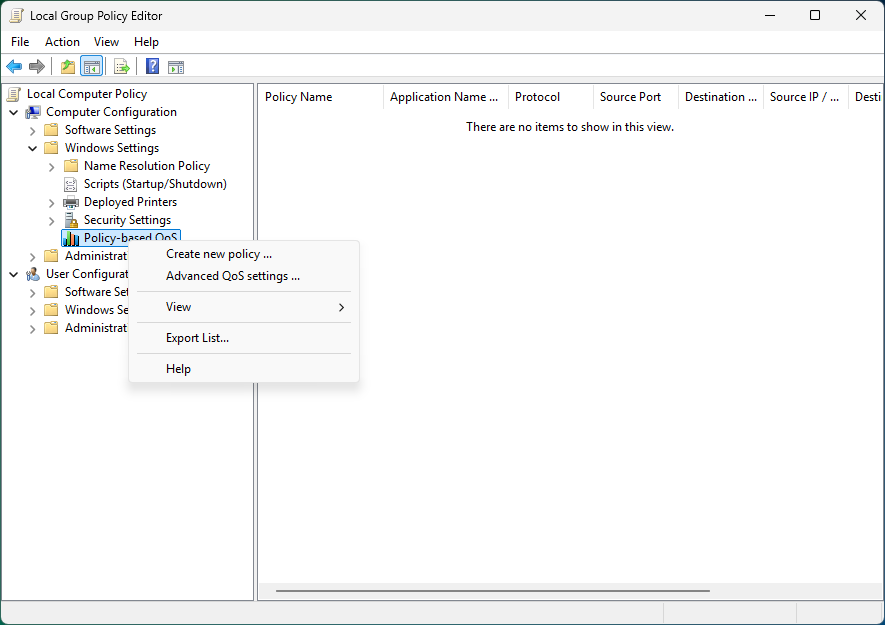The height and width of the screenshot is (625, 885).
Task: Expand Software Settings under User Configuration
Action: 32,292
